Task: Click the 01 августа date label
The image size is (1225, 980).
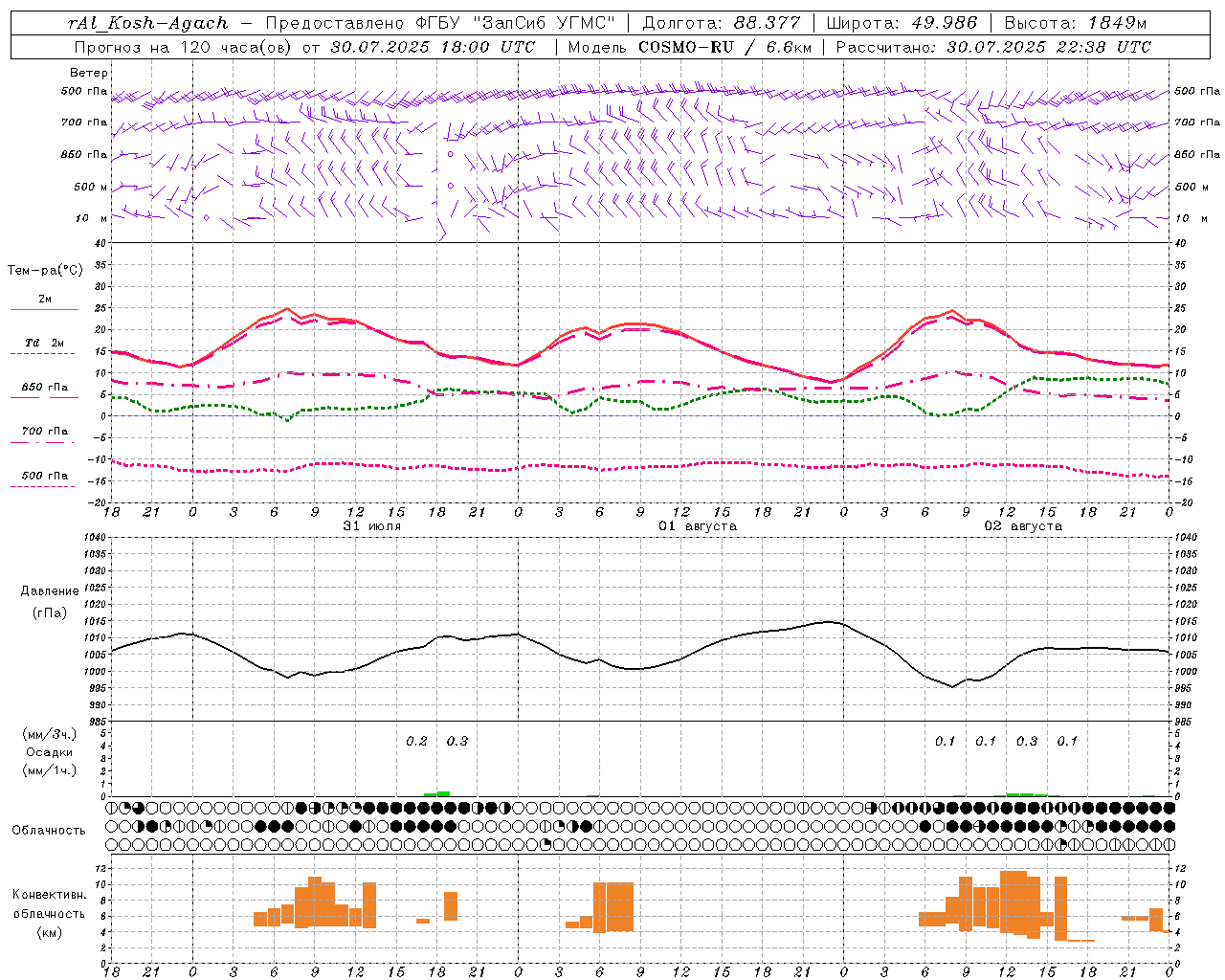Action: (x=698, y=526)
